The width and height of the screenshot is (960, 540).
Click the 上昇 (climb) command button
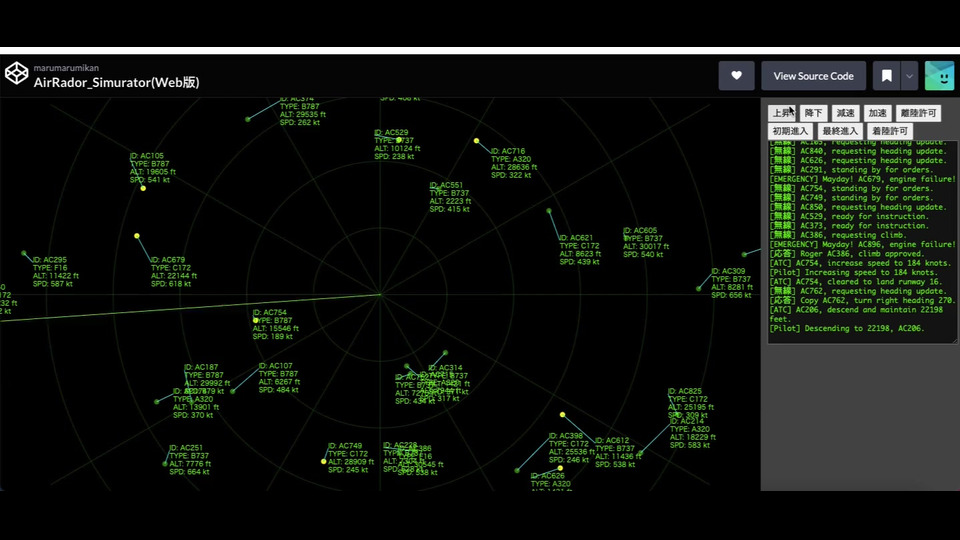(782, 113)
